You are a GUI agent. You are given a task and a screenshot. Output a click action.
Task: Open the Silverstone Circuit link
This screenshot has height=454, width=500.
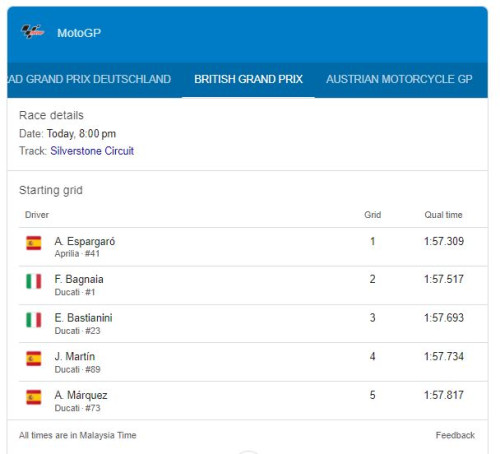[x=92, y=151]
